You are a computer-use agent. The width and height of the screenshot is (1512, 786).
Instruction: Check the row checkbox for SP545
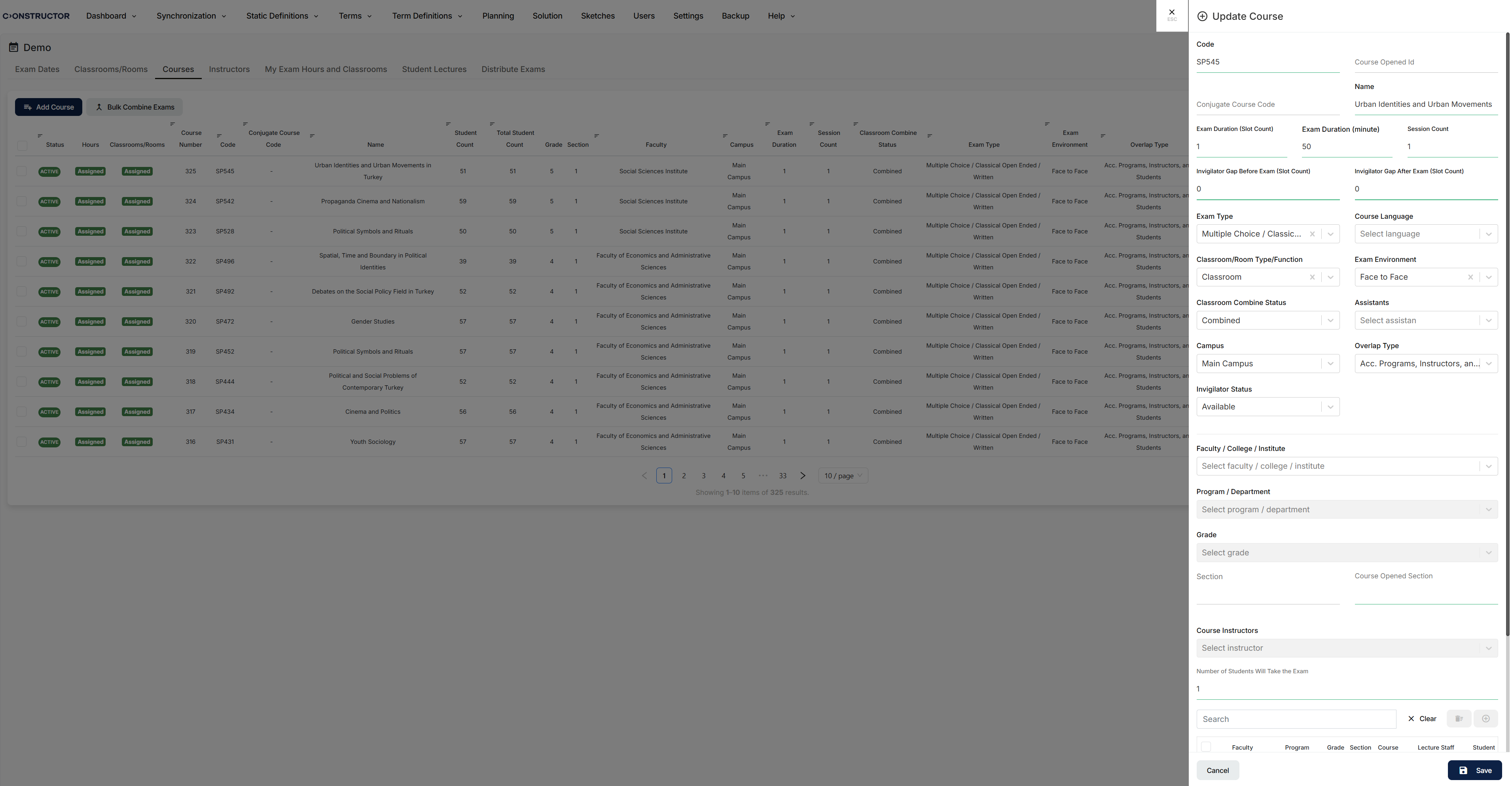coord(22,171)
